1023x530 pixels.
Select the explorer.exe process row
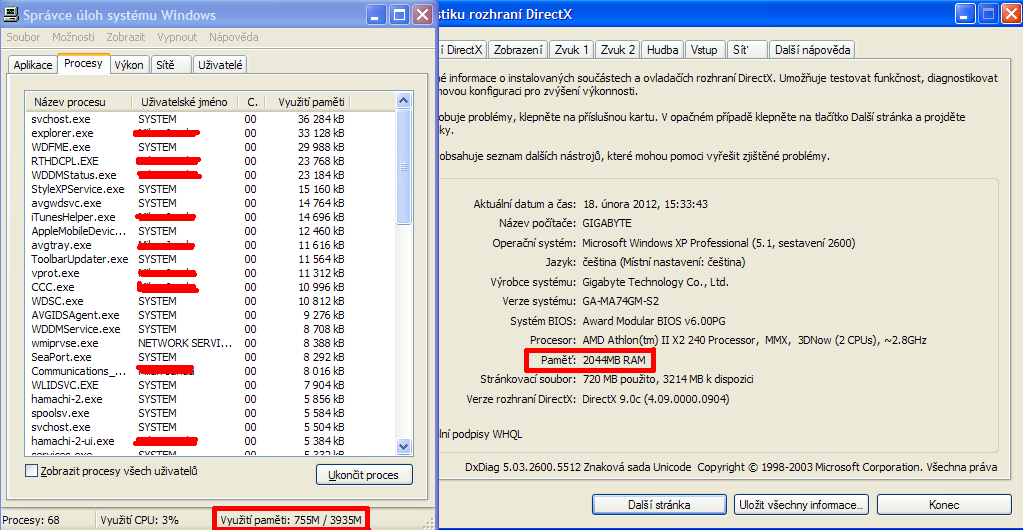pos(210,133)
